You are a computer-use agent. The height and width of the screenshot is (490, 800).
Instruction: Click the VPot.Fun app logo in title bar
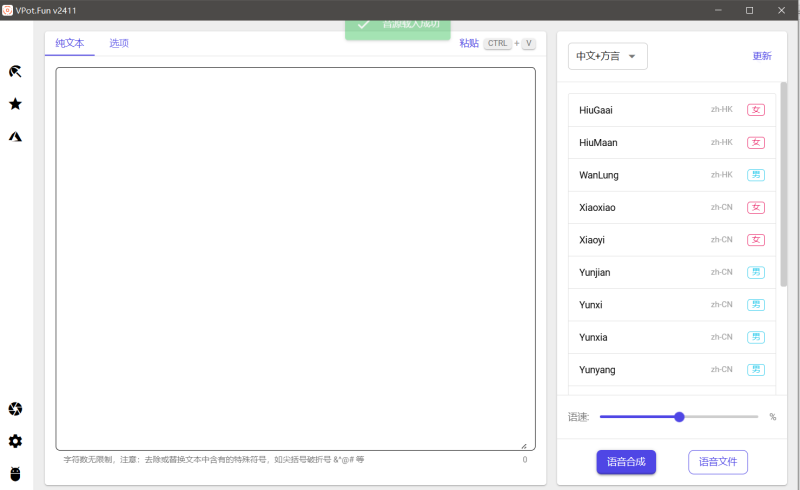point(8,10)
